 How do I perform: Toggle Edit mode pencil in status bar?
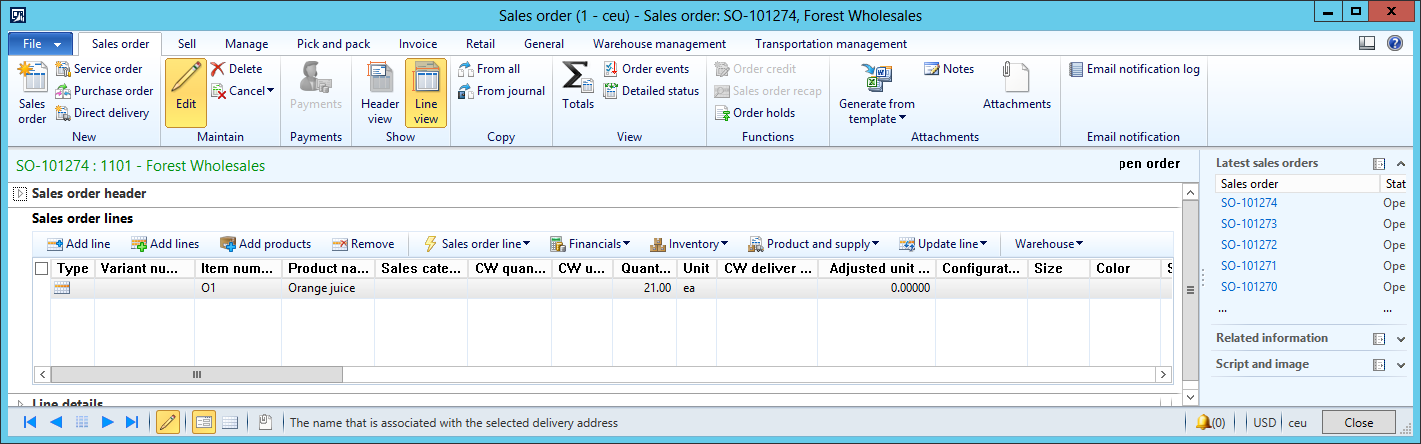coord(168,423)
